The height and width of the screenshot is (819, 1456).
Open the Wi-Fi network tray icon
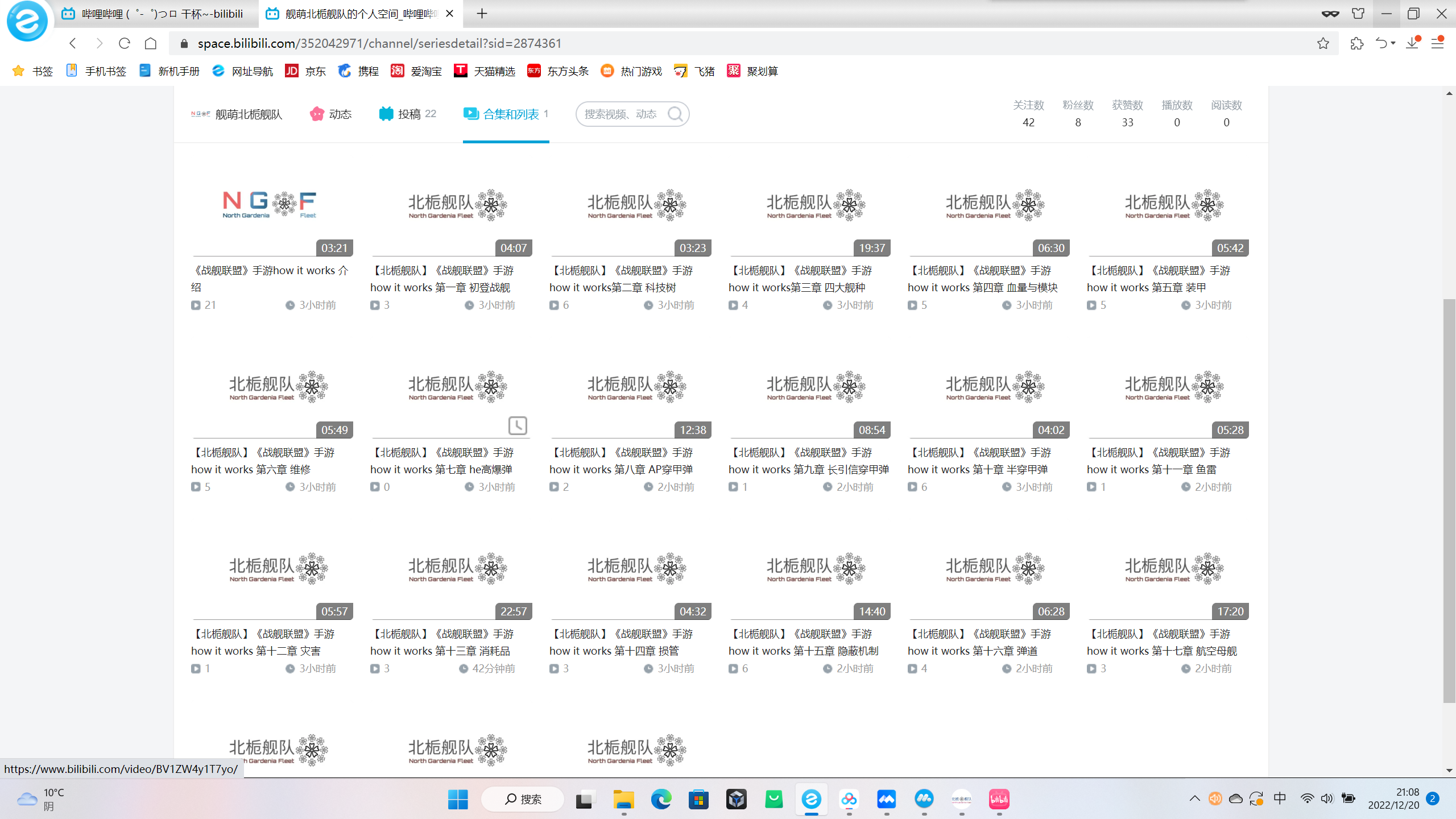[1307, 799]
